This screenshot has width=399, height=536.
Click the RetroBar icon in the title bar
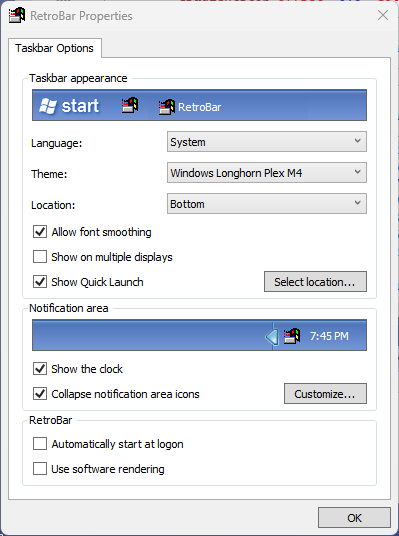[x=17, y=15]
